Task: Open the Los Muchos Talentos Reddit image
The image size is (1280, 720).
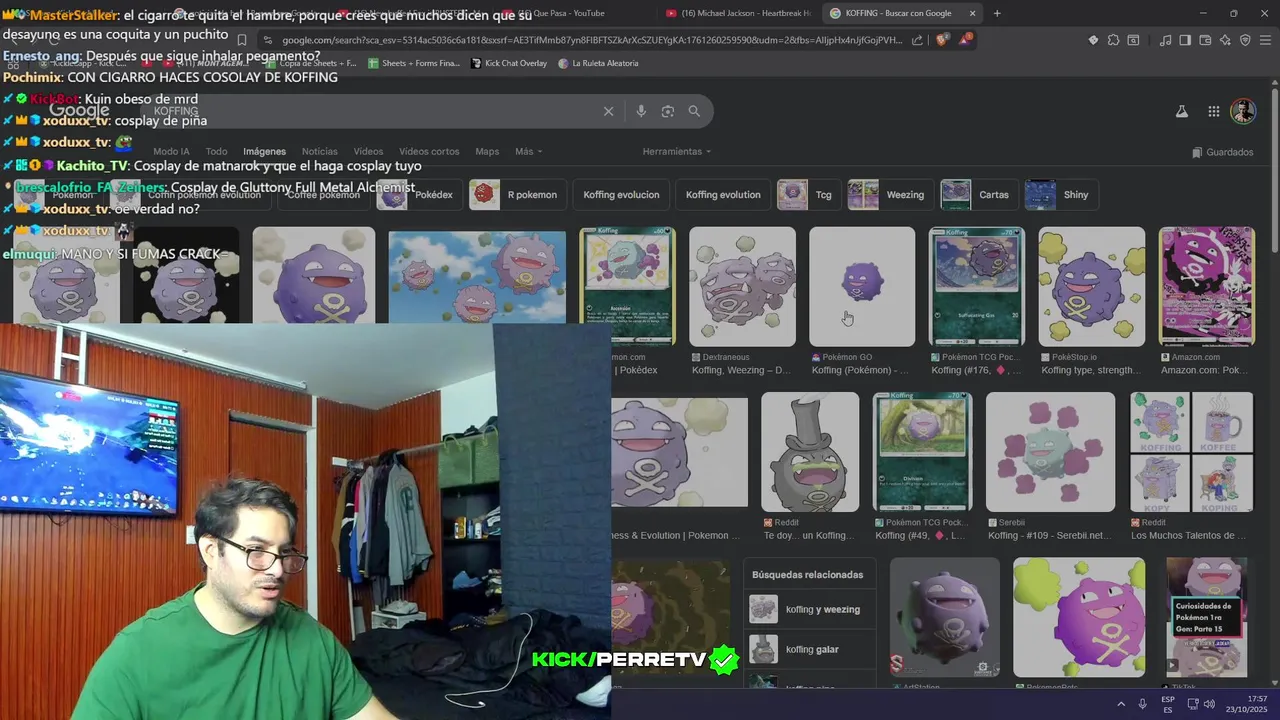Action: pyautogui.click(x=1191, y=452)
